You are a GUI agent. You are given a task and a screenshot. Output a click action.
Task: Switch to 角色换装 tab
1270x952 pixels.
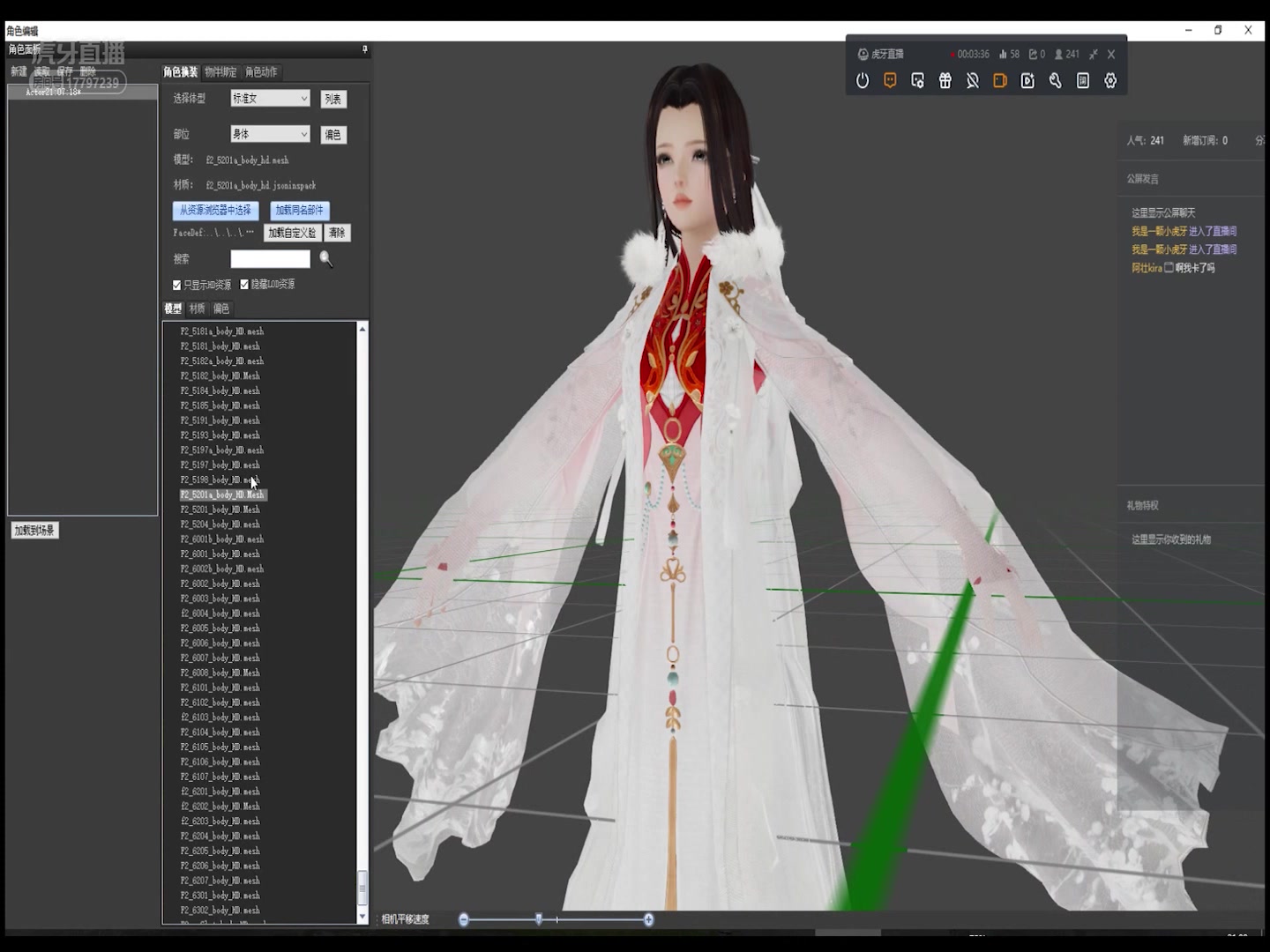tap(180, 71)
